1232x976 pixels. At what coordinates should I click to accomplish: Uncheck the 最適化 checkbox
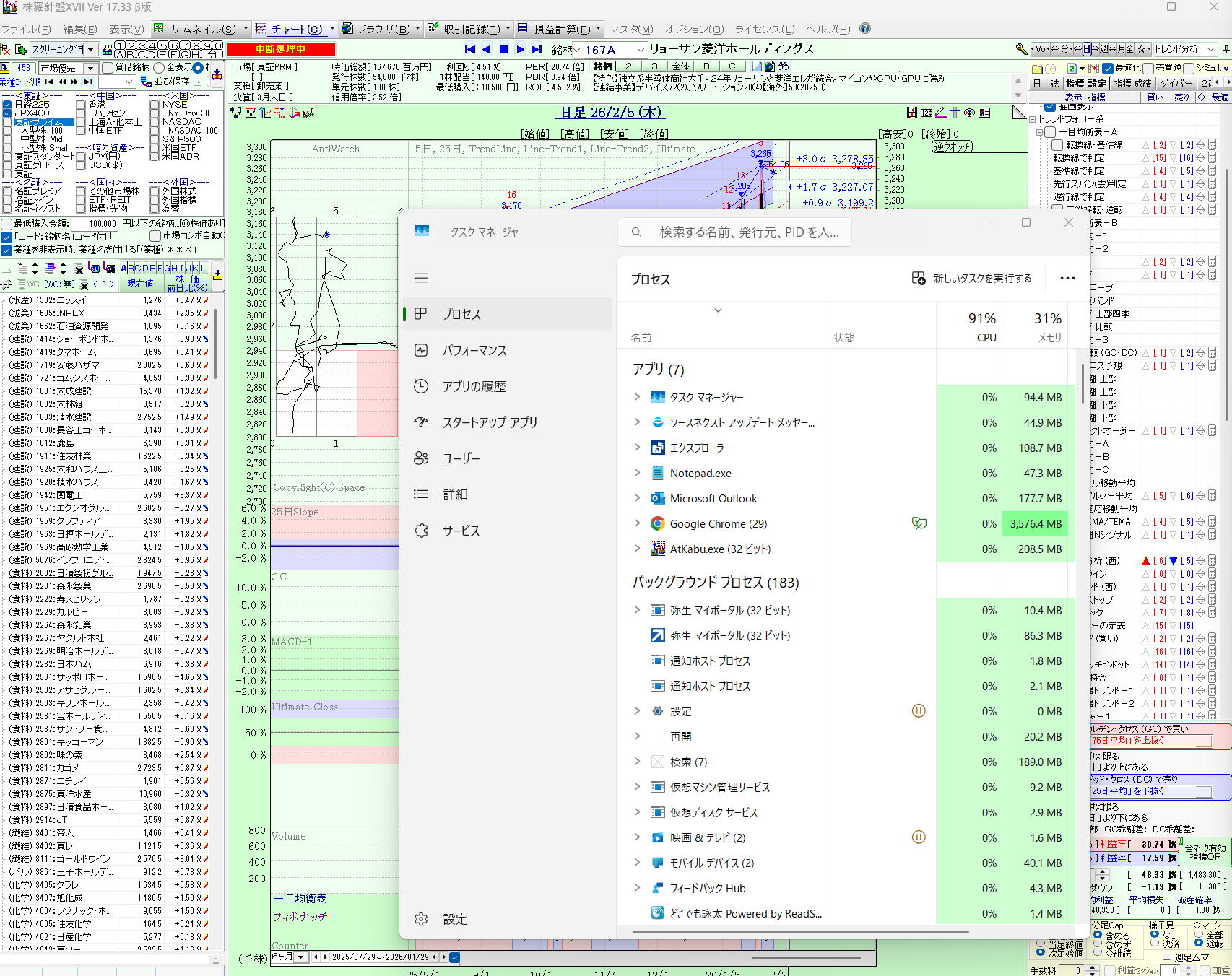(x=1109, y=68)
